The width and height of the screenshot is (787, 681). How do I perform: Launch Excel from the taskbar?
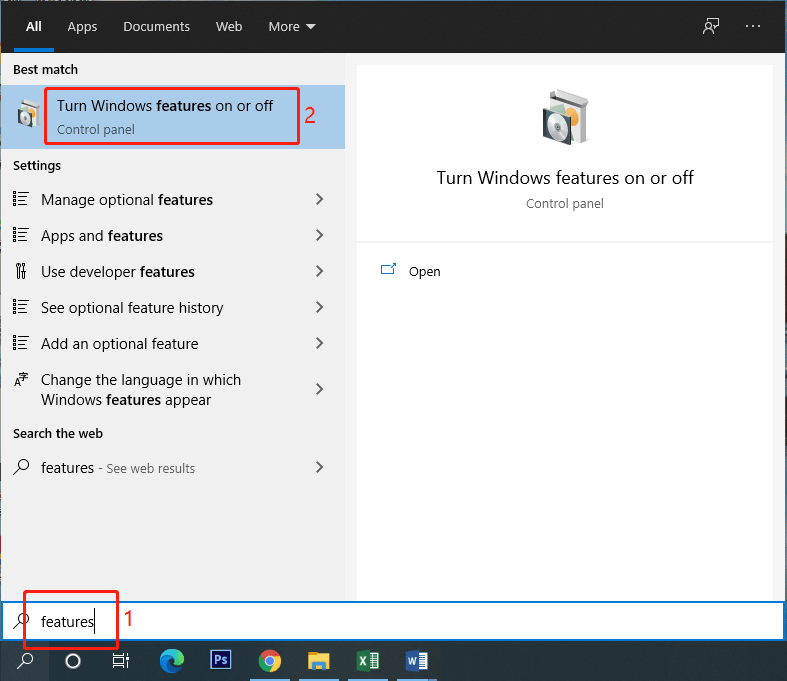pyautogui.click(x=367, y=660)
